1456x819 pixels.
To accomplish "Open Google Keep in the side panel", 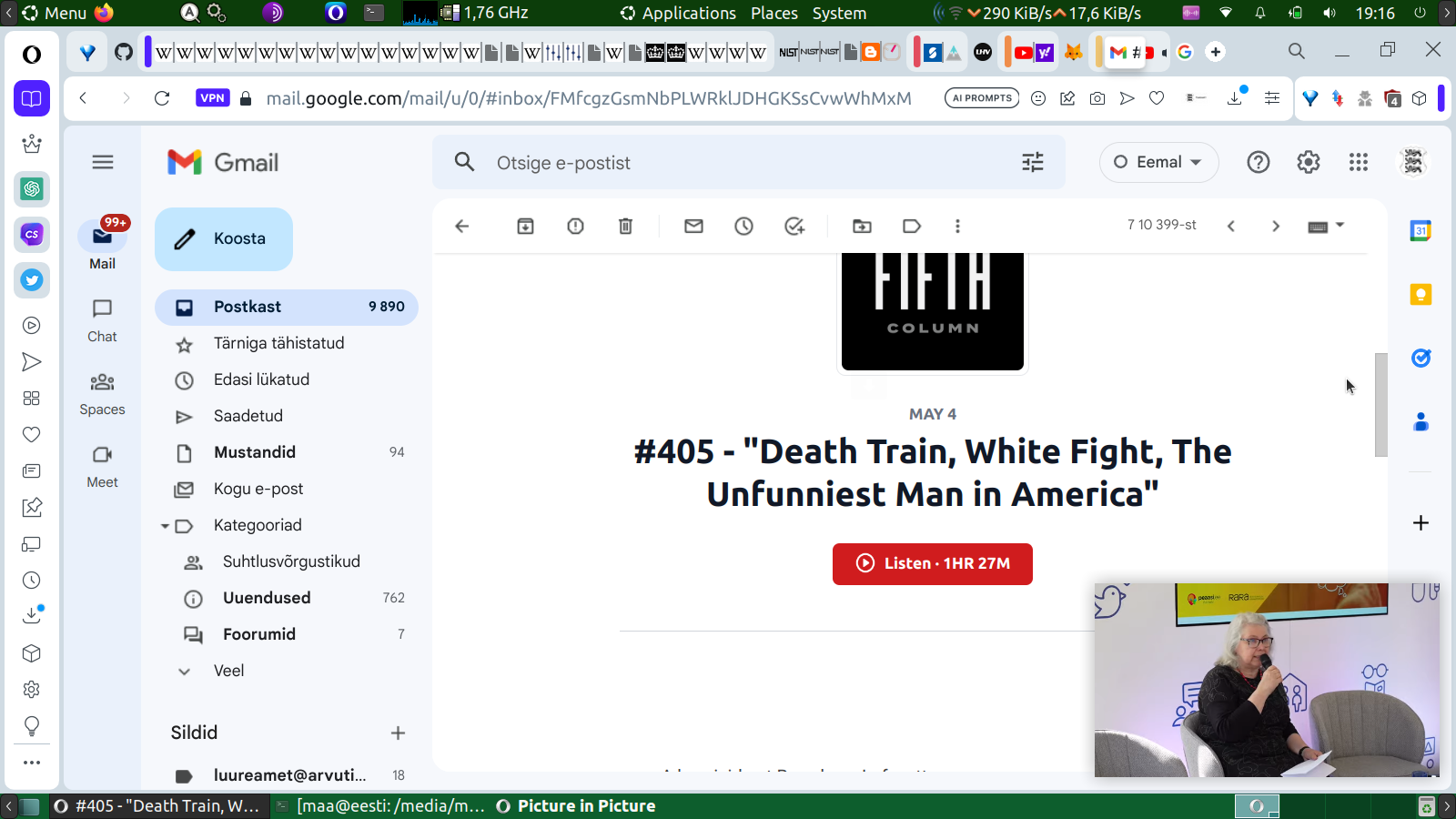I will (1421, 295).
